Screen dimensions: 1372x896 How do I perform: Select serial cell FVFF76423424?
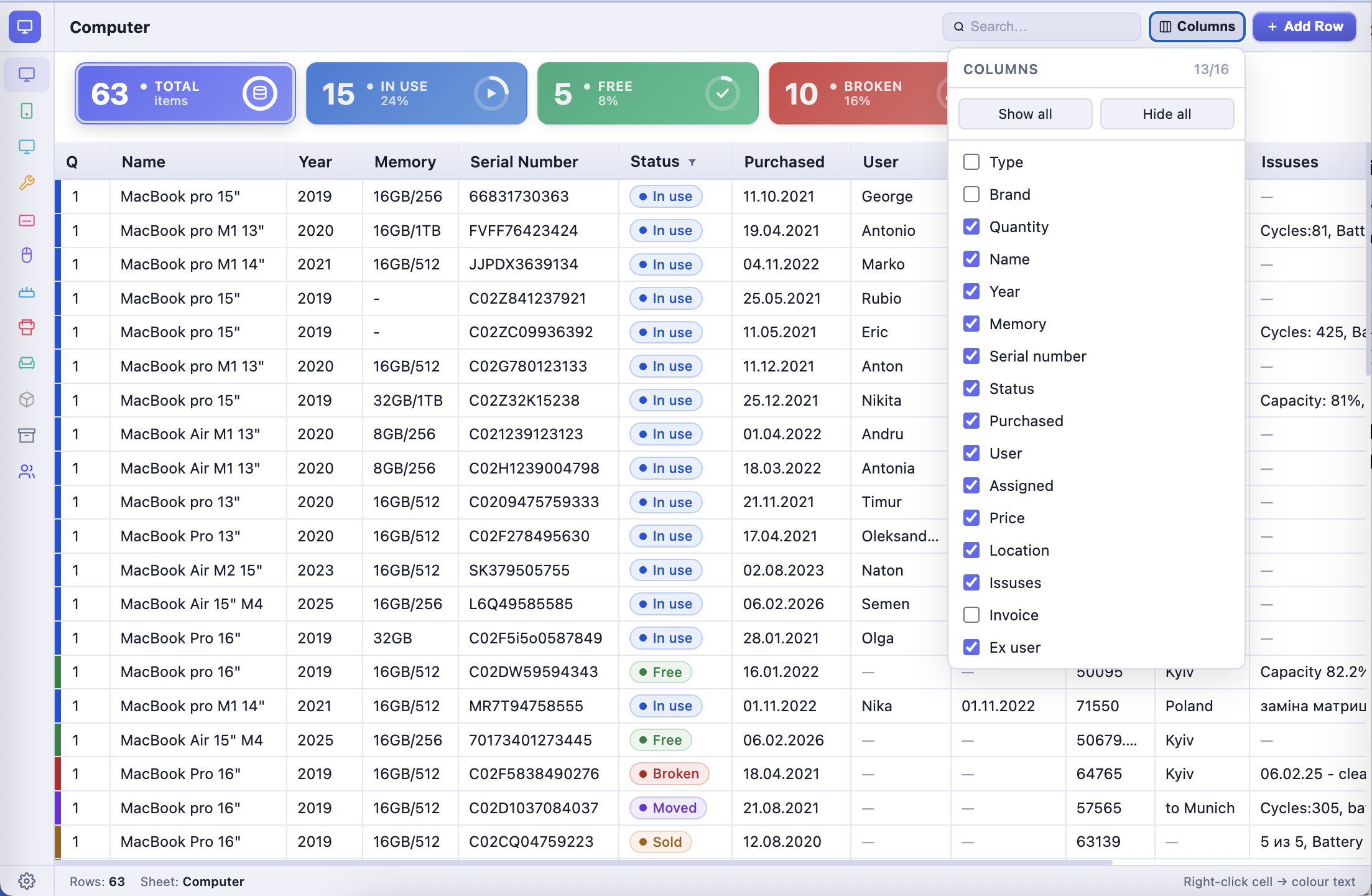pyautogui.click(x=539, y=231)
